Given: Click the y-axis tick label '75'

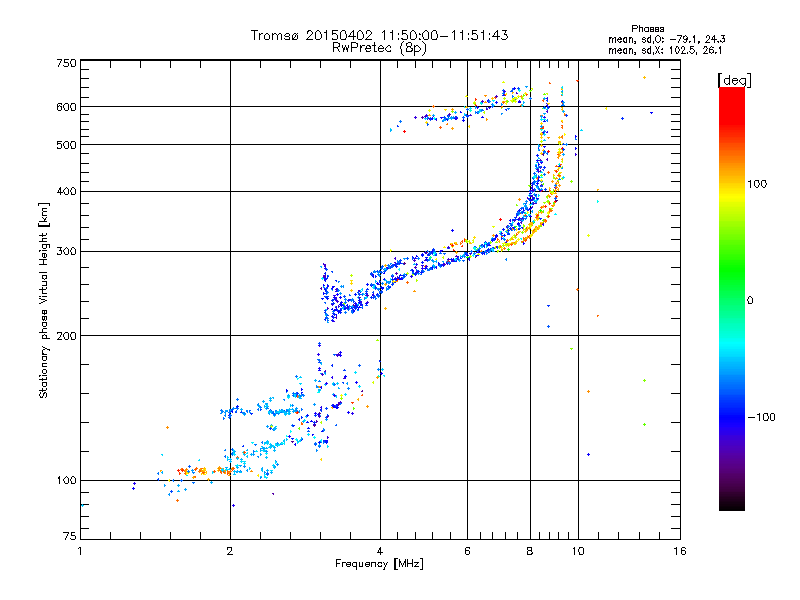Looking at the screenshot, I should 70,536.
